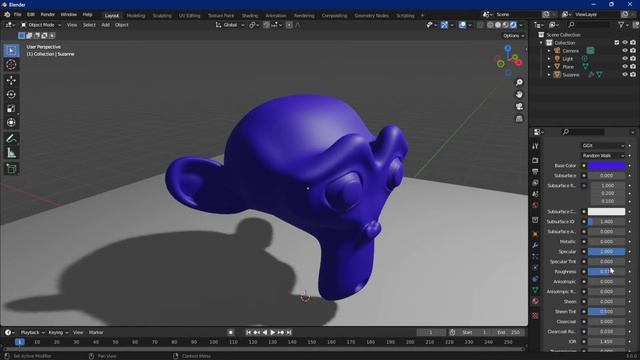Open the World properties red globe tab
640x360 pixels.
point(535,205)
